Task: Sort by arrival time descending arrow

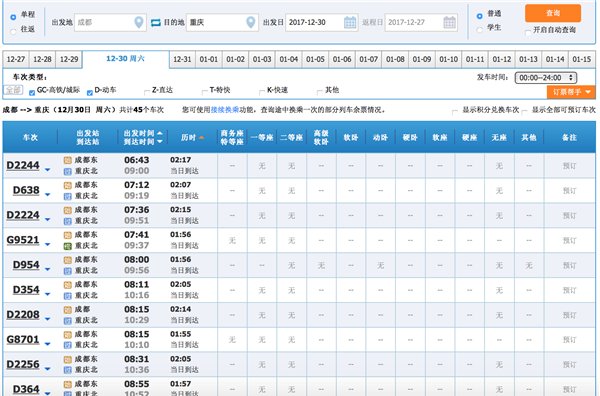Action: [160, 142]
